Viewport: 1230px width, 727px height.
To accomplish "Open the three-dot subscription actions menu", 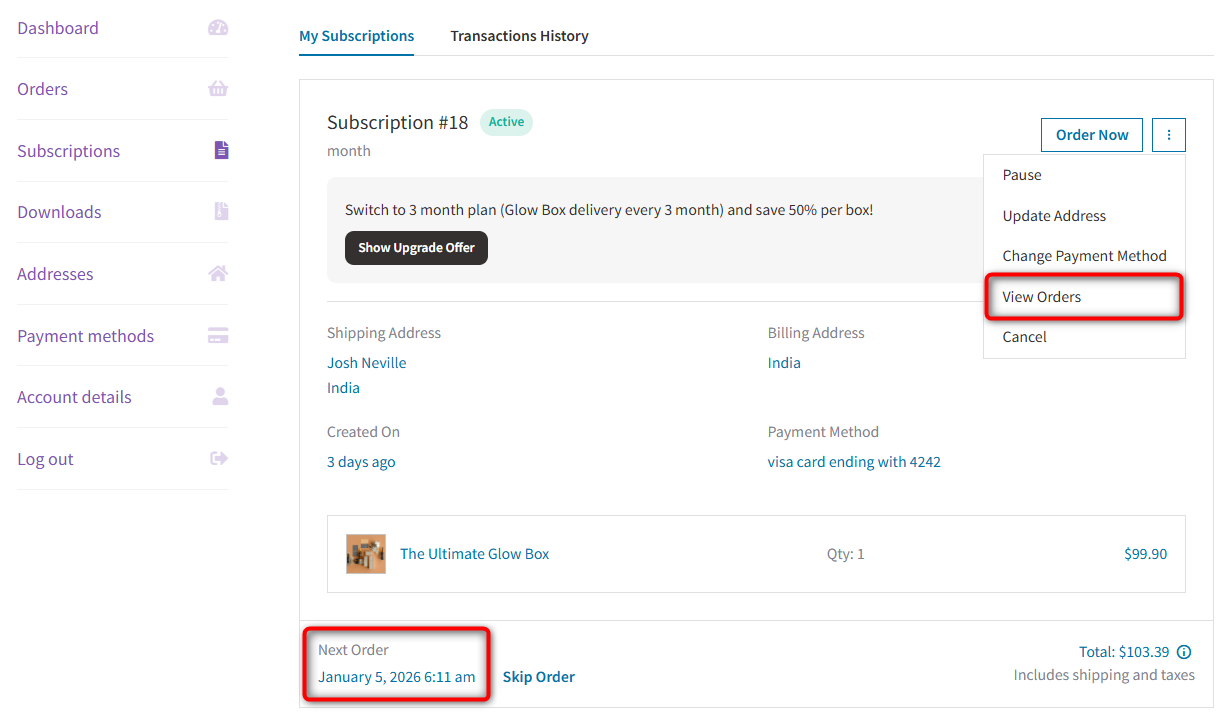I will 1168,134.
